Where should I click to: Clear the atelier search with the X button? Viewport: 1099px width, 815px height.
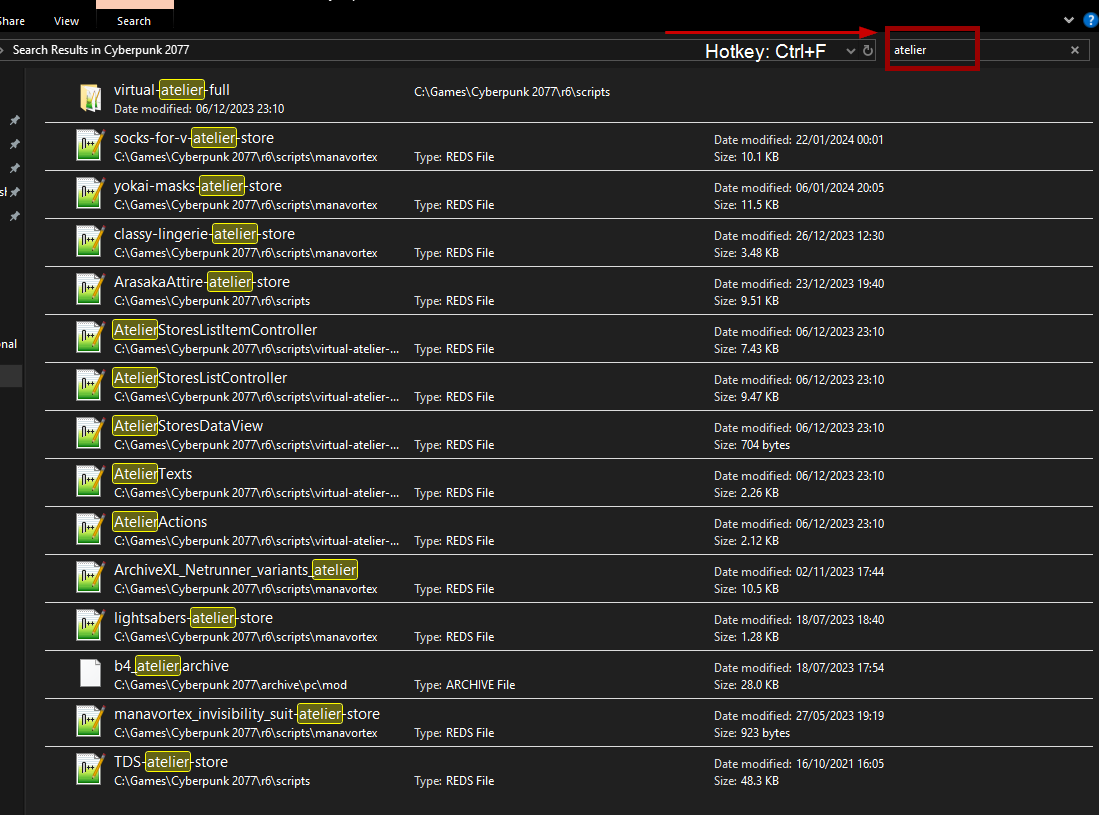click(x=1075, y=50)
